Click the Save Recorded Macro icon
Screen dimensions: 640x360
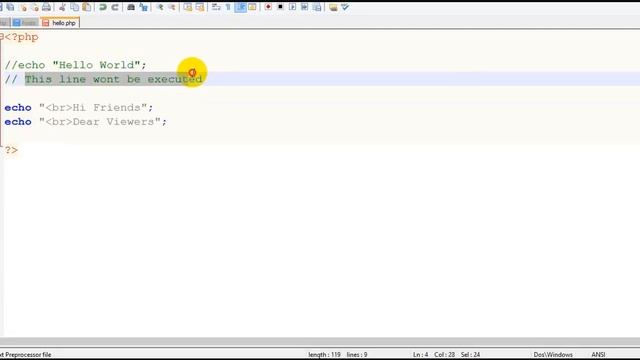point(317,7)
